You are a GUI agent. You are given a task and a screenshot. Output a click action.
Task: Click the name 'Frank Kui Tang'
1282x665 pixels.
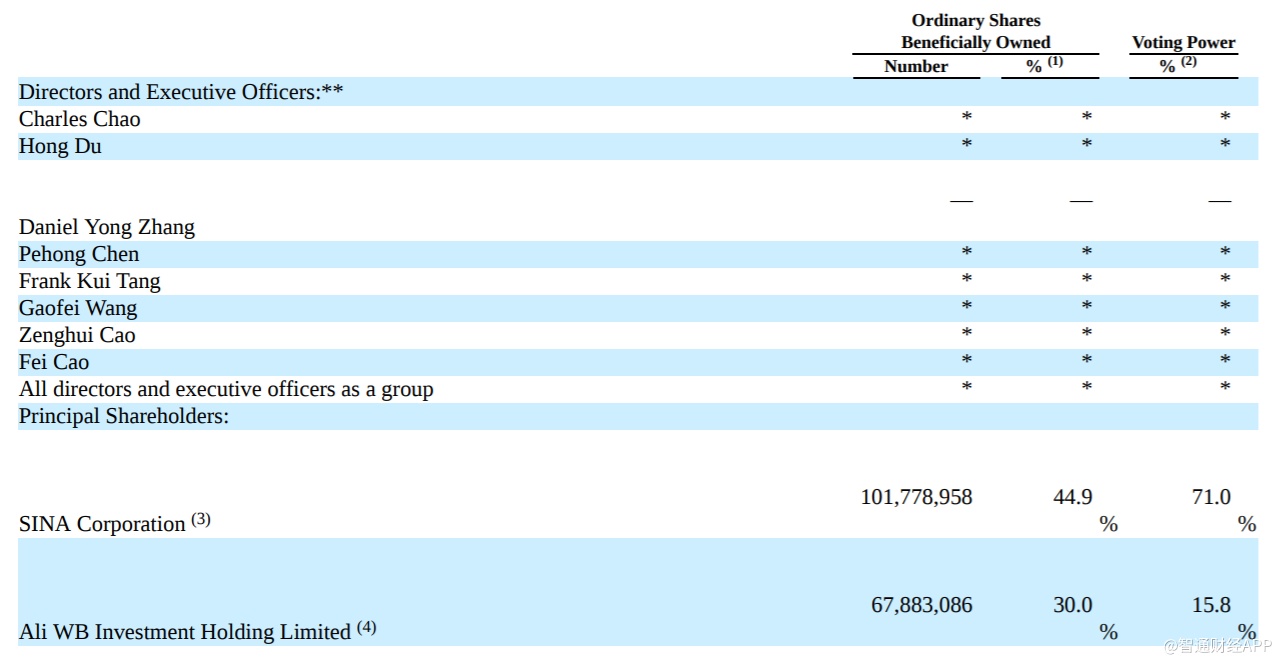(90, 281)
